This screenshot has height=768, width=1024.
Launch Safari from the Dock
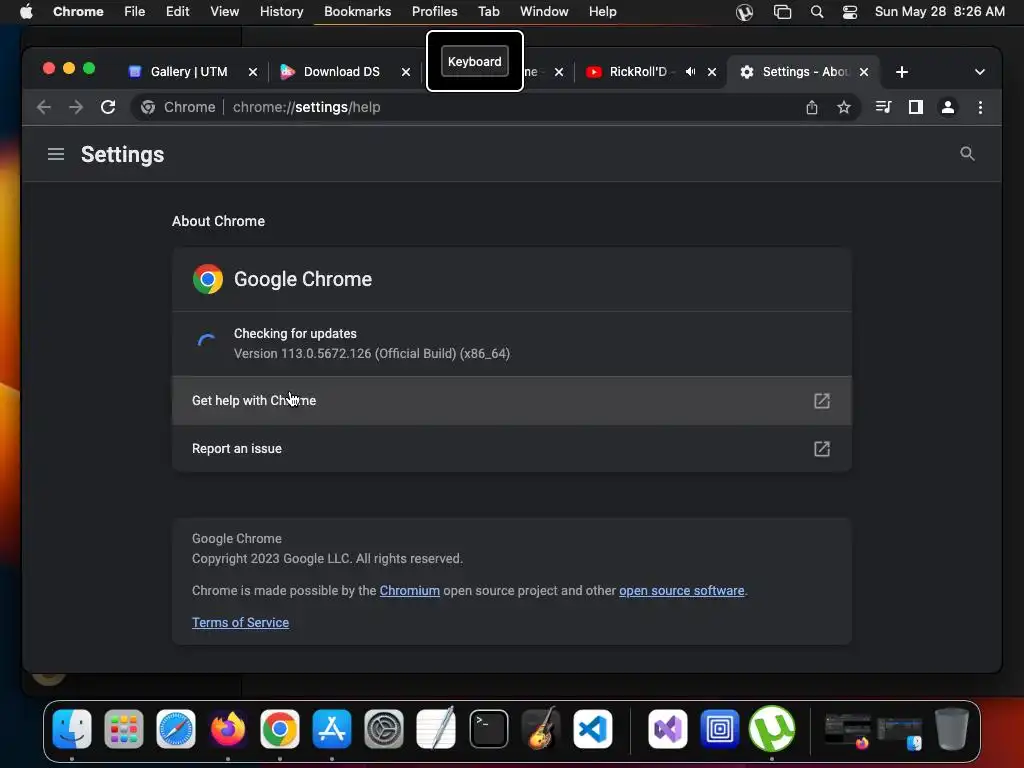[176, 729]
